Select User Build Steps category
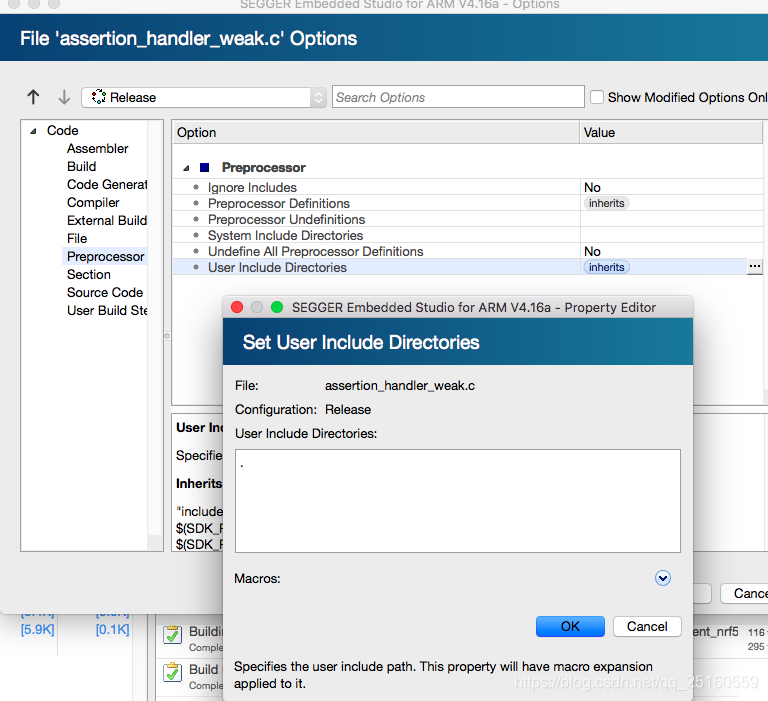The width and height of the screenshot is (768, 701). pos(107,311)
